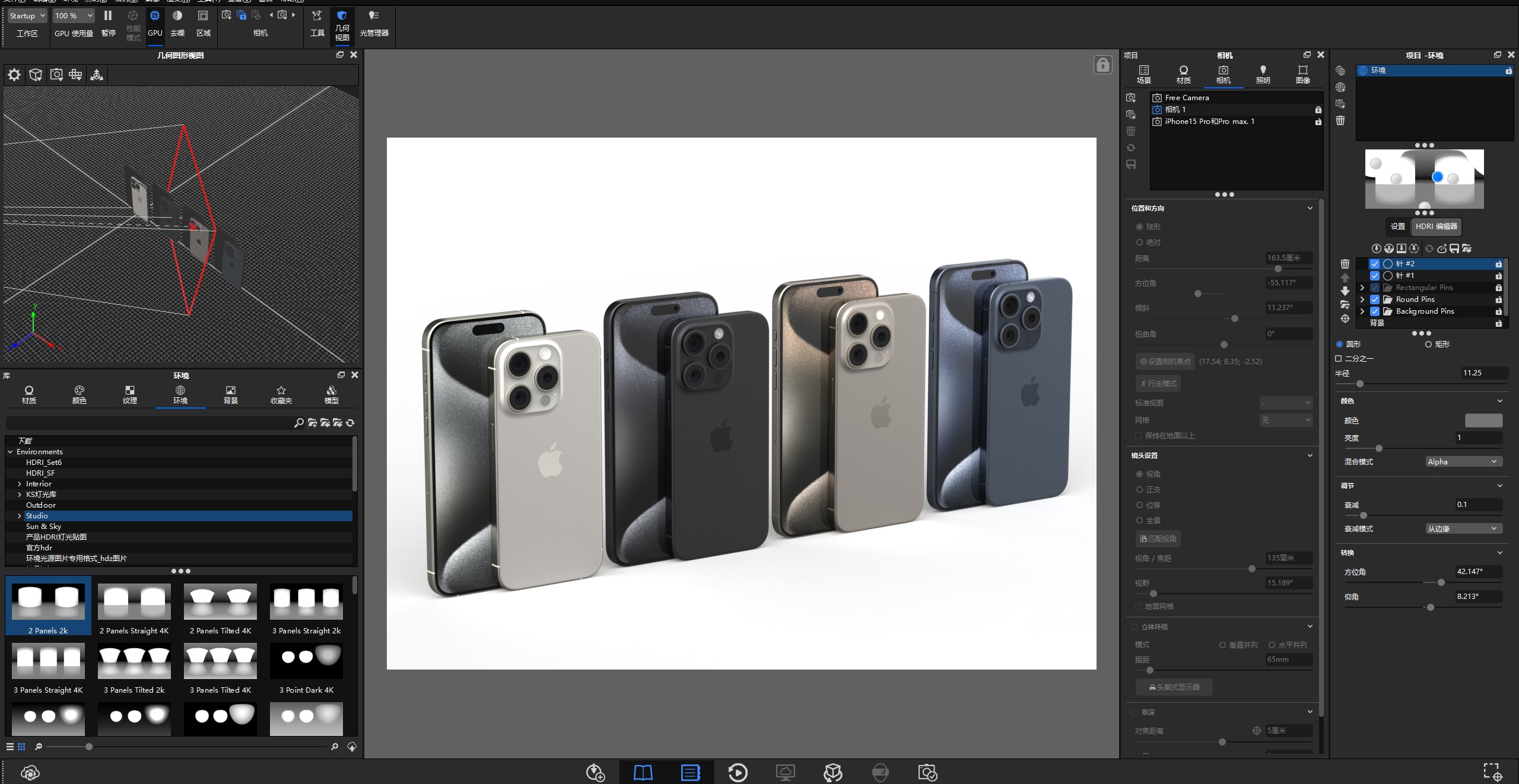This screenshot has height=784, width=1519.
Task: Open the Import model icon
Action: [595, 772]
